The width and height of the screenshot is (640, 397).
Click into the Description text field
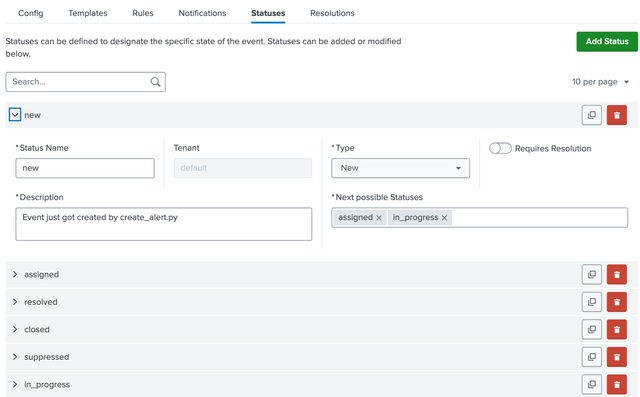[164, 224]
